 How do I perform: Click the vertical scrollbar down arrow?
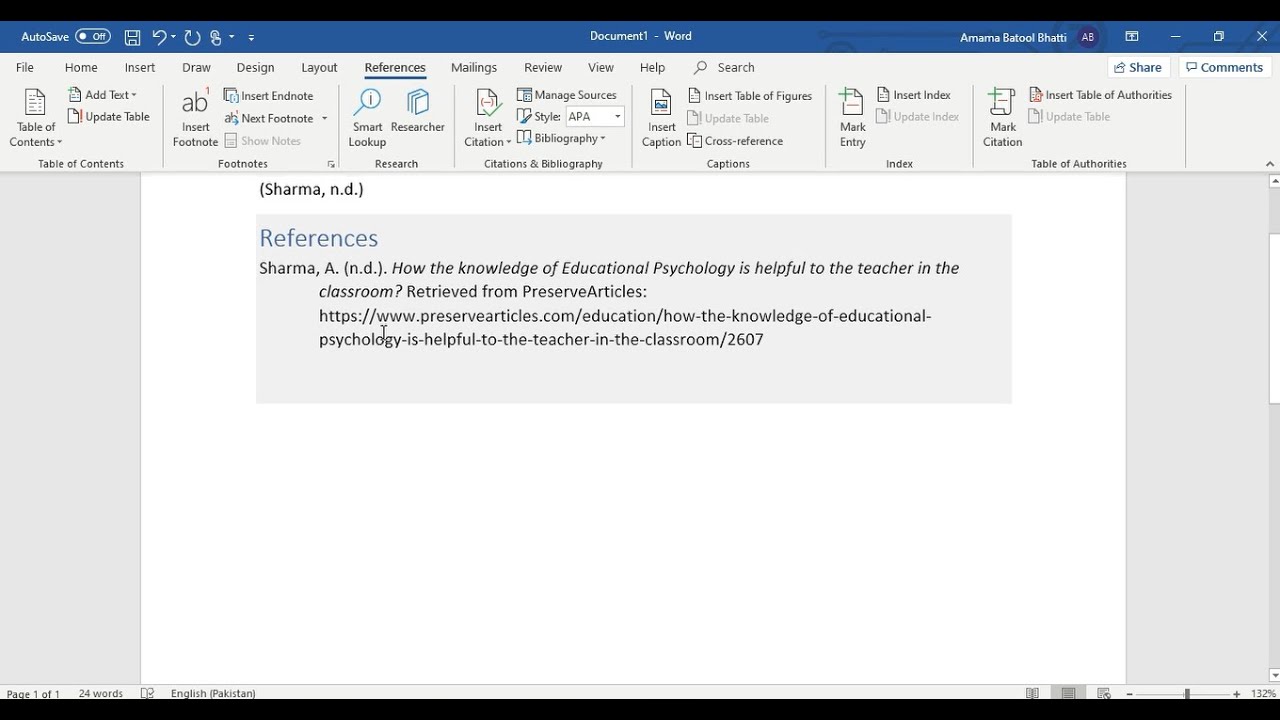1274,675
